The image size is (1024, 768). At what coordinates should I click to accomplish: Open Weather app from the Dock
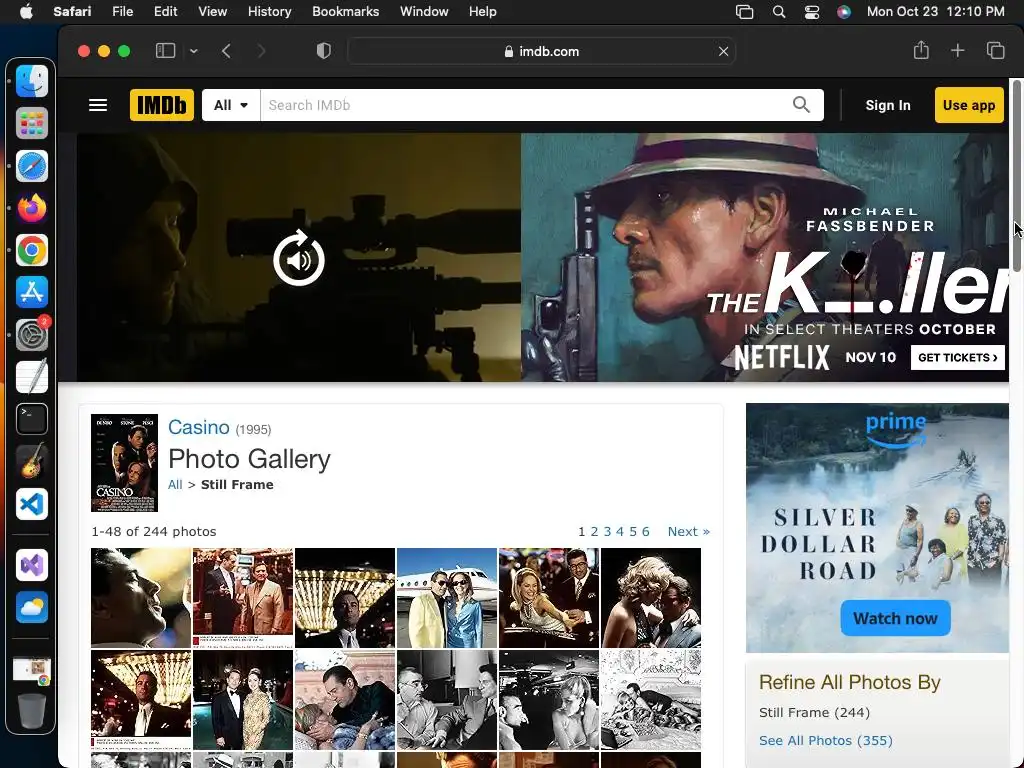(x=32, y=607)
